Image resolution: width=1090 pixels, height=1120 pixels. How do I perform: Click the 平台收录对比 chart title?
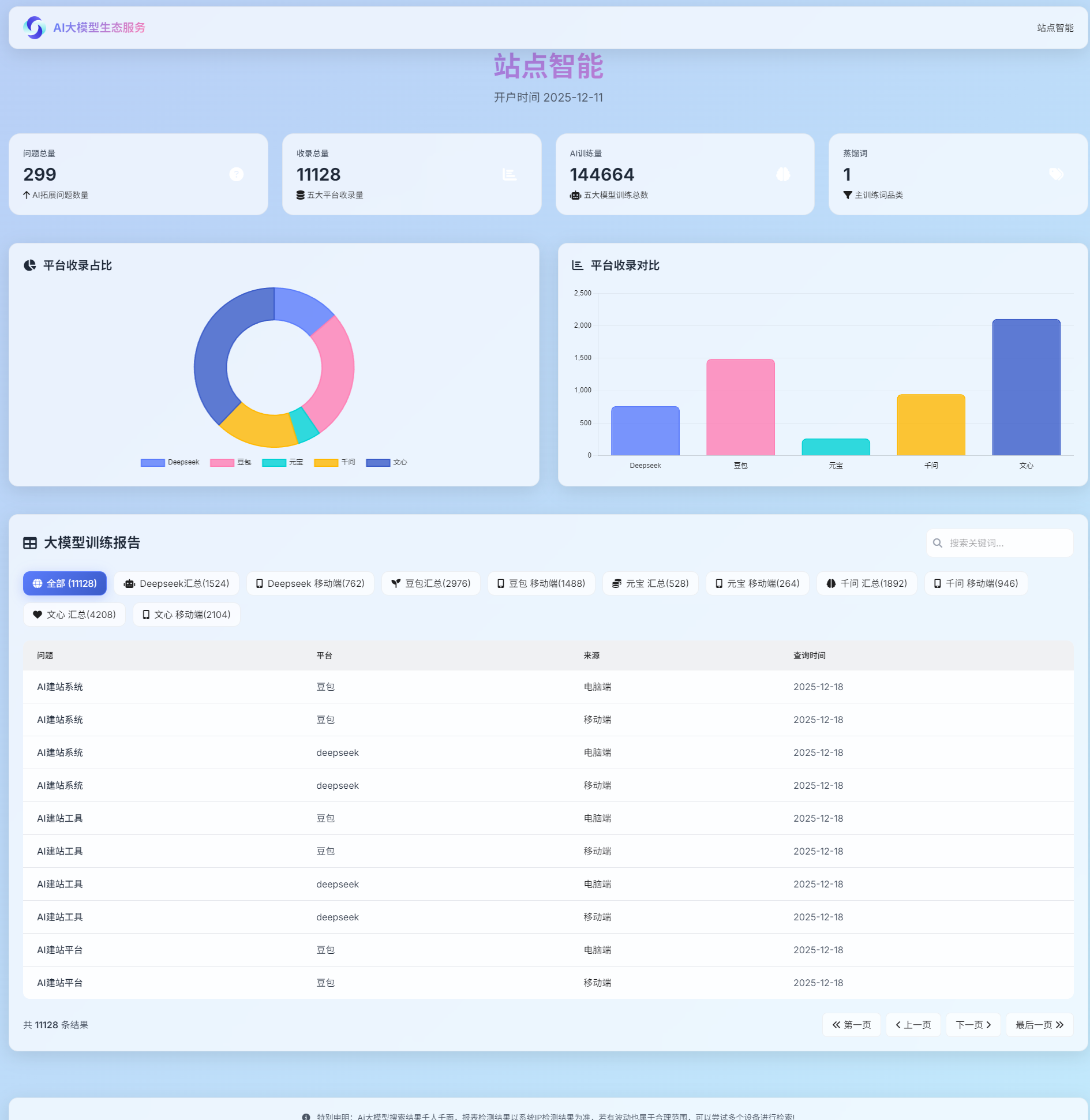tap(625, 265)
